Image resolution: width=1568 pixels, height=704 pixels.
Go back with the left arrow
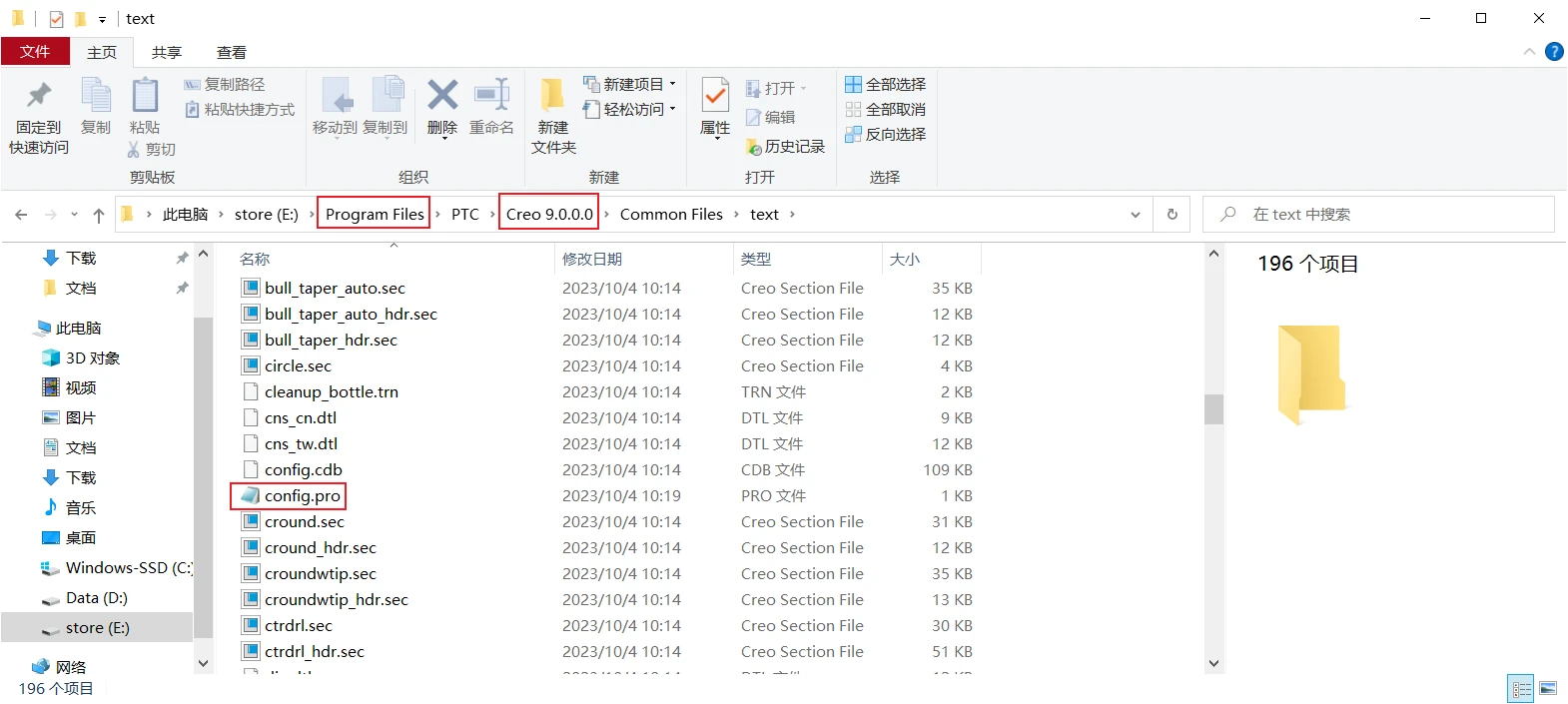pyautogui.click(x=21, y=215)
